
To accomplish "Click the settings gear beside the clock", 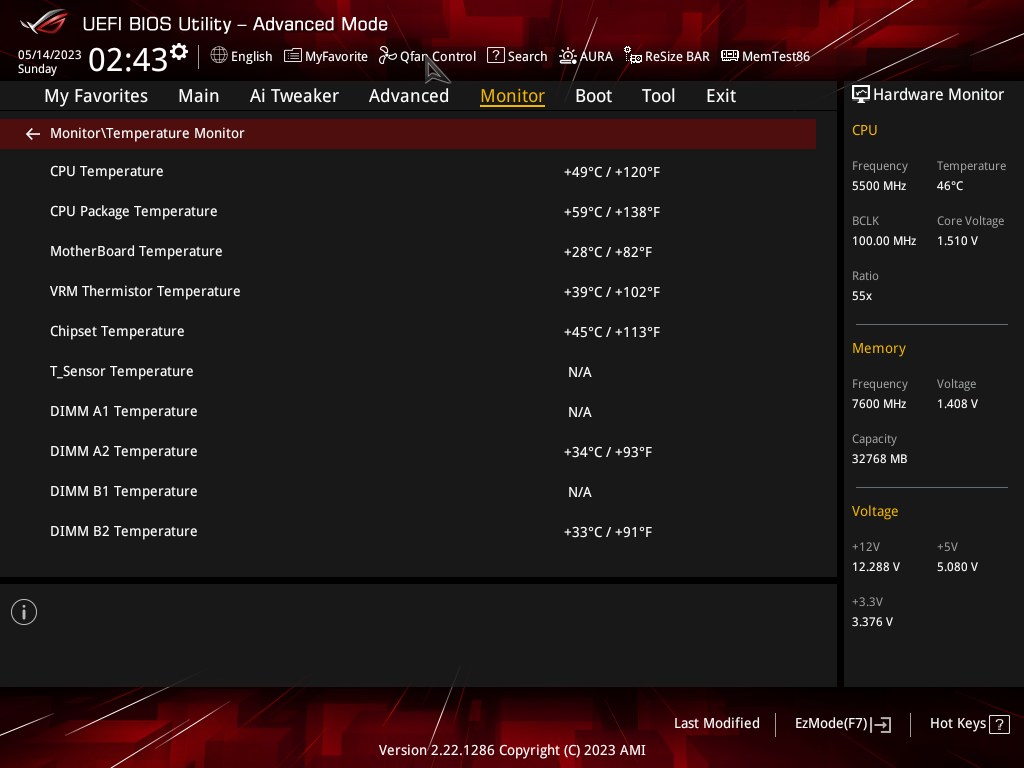I will (179, 52).
